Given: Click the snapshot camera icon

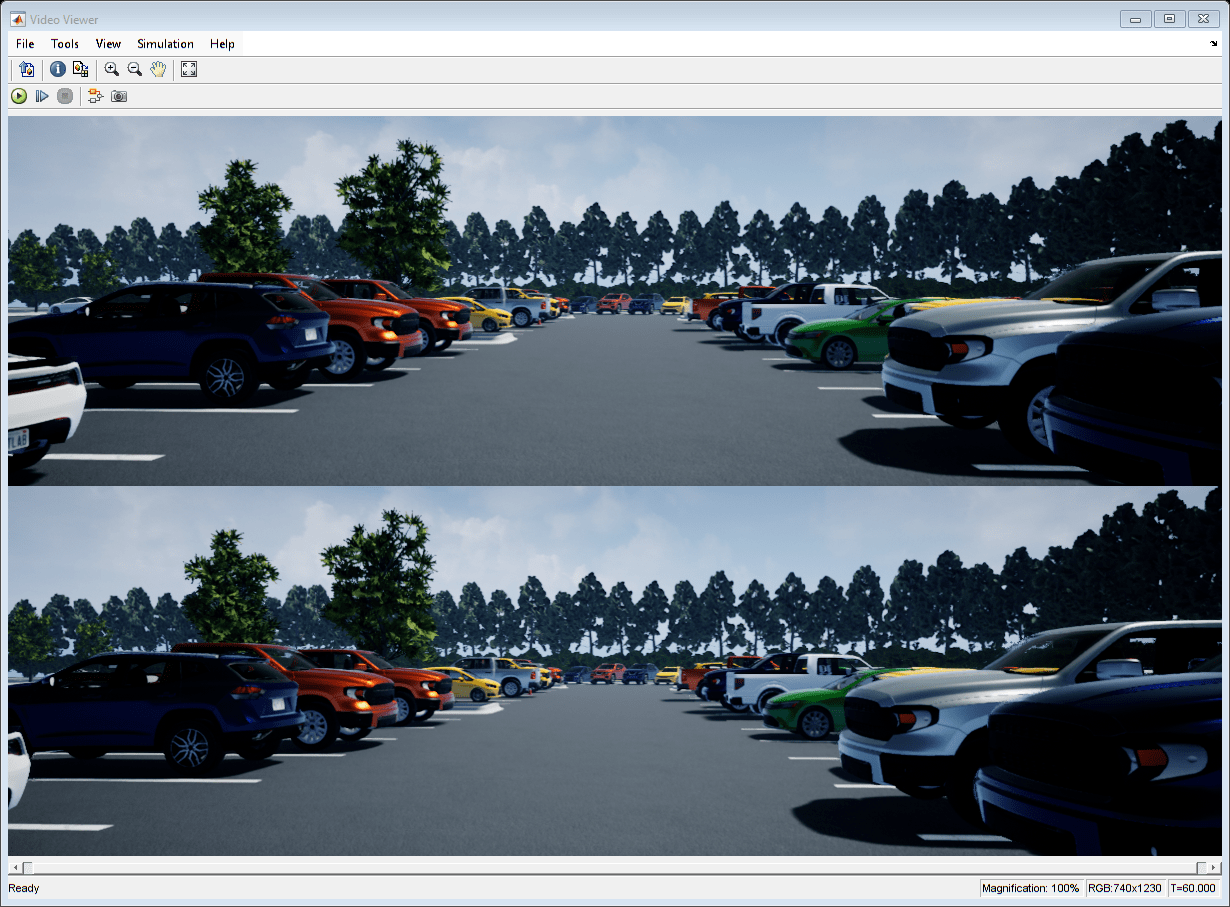Looking at the screenshot, I should (119, 96).
